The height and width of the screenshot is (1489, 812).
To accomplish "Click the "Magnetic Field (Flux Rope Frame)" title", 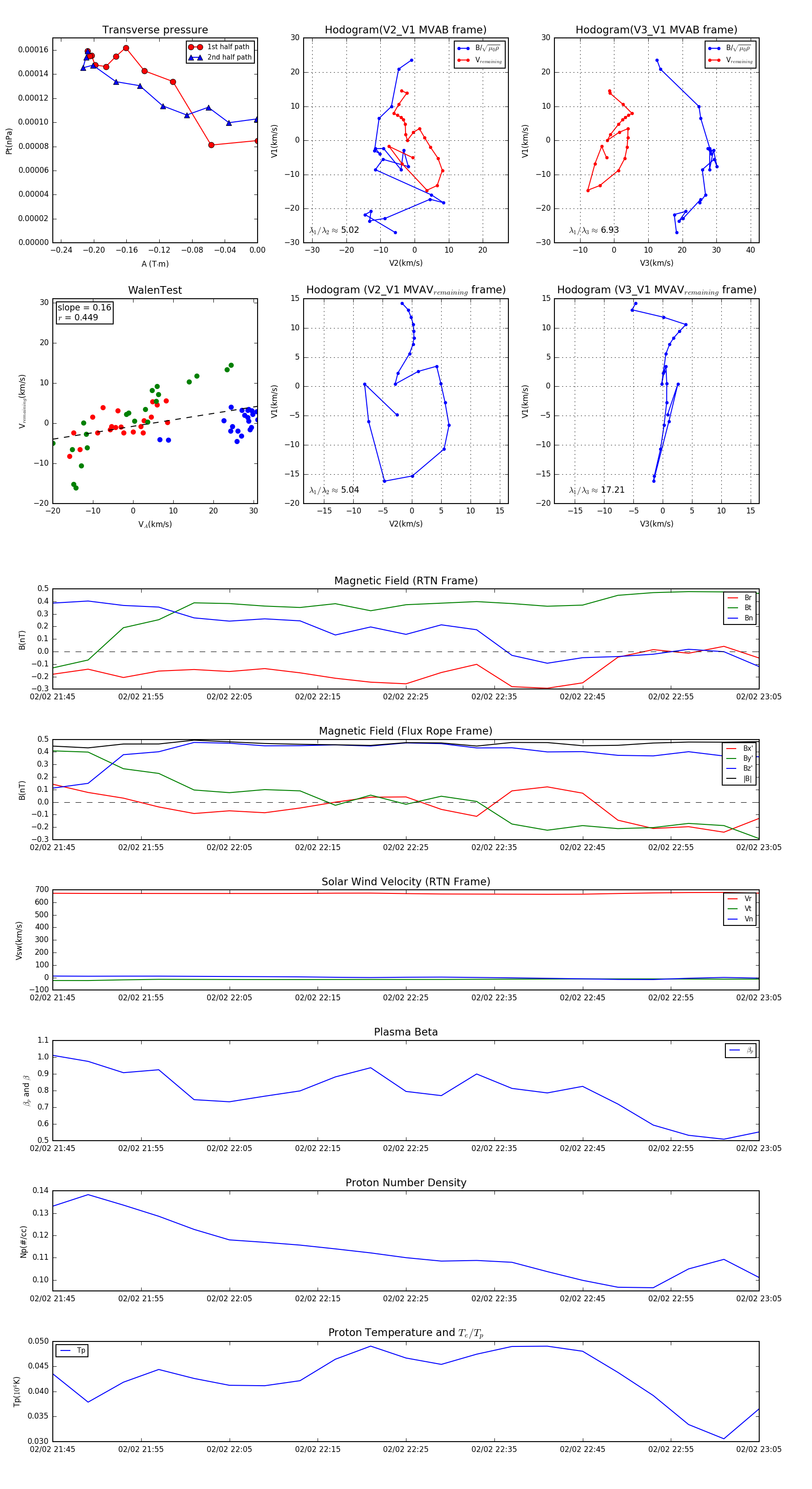I will click(406, 731).
